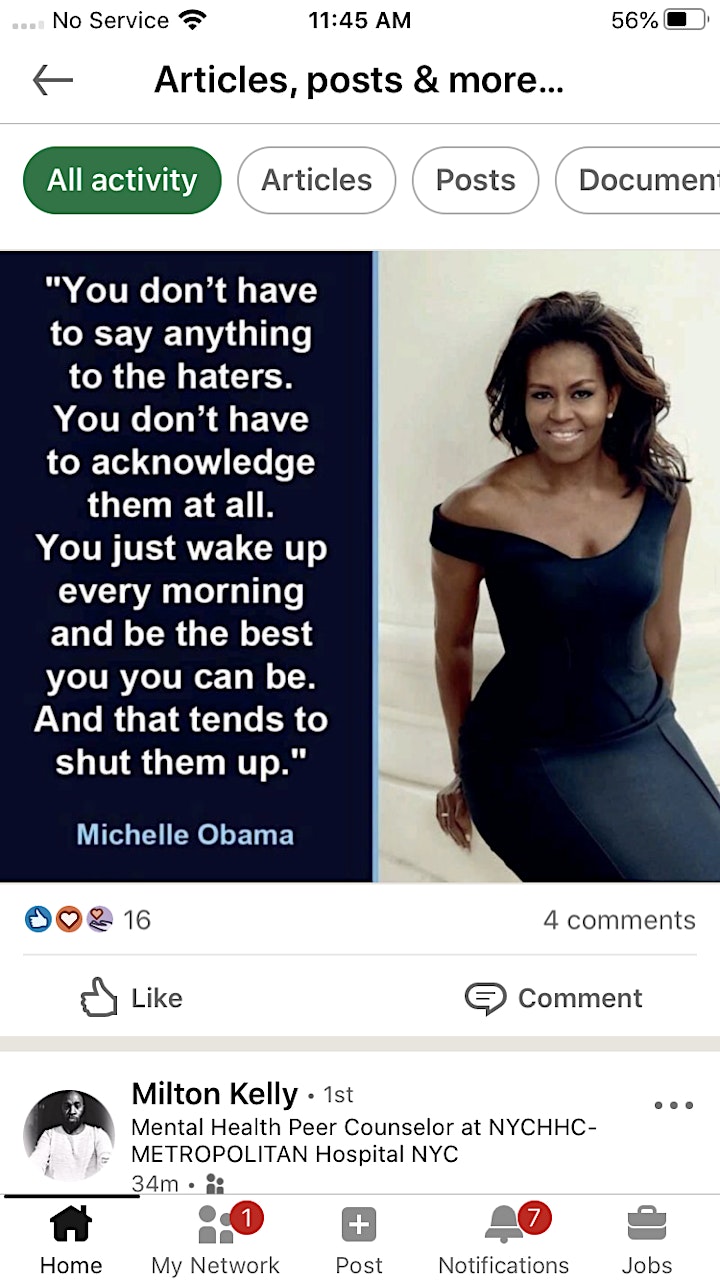Select the Articles filter chip
The image size is (720, 1281).
pos(316,180)
